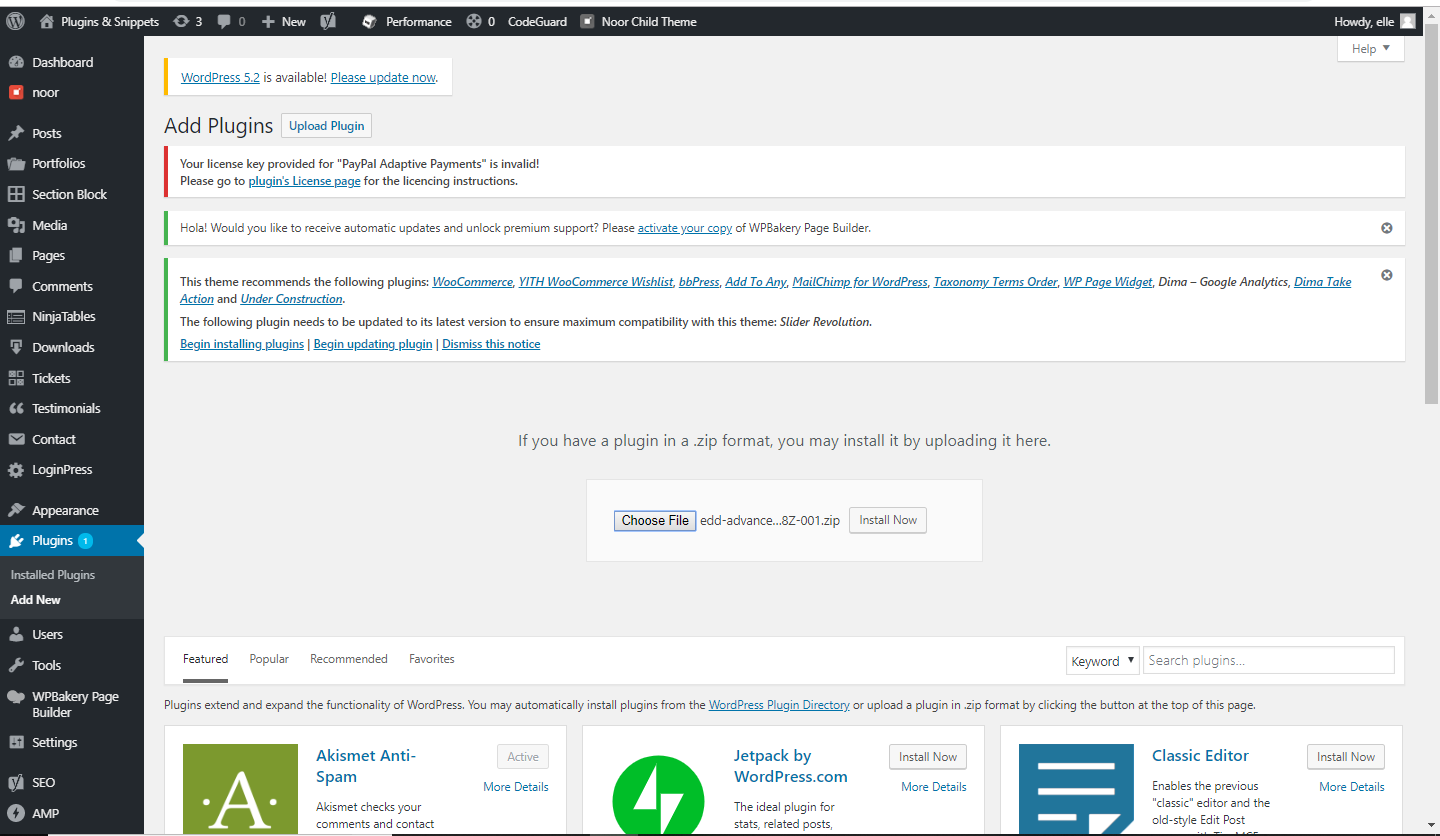Open More Details for Jetpack
1440x836 pixels.
pyautogui.click(x=934, y=787)
